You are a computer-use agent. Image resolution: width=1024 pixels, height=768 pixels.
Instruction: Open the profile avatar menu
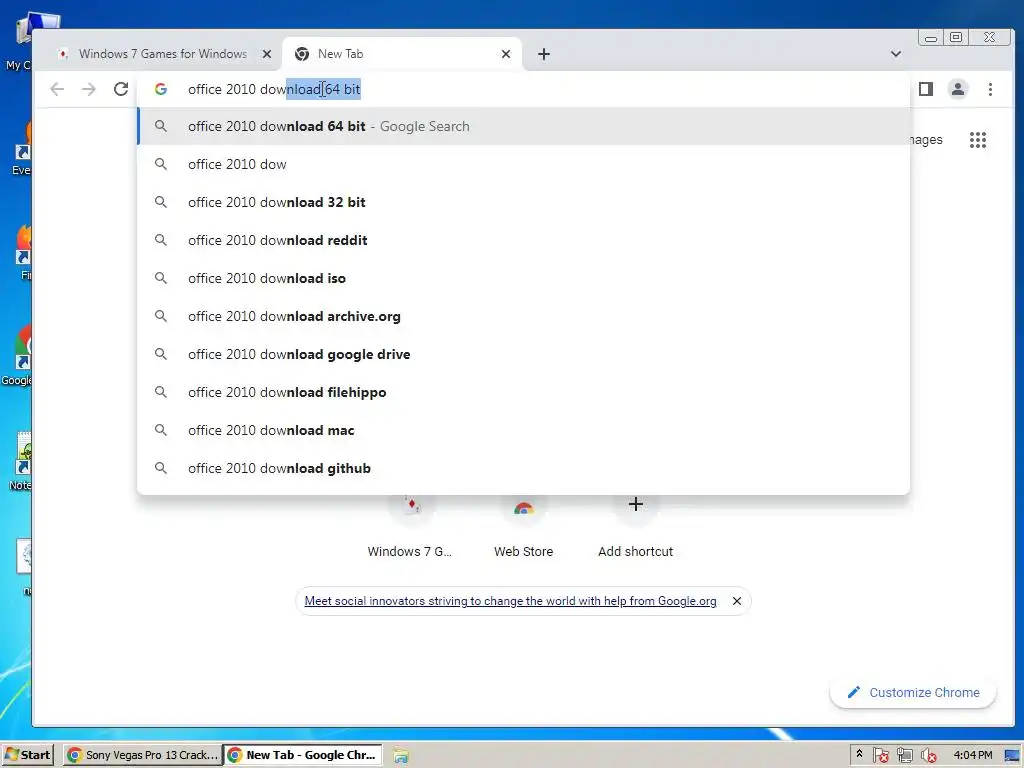point(957,89)
